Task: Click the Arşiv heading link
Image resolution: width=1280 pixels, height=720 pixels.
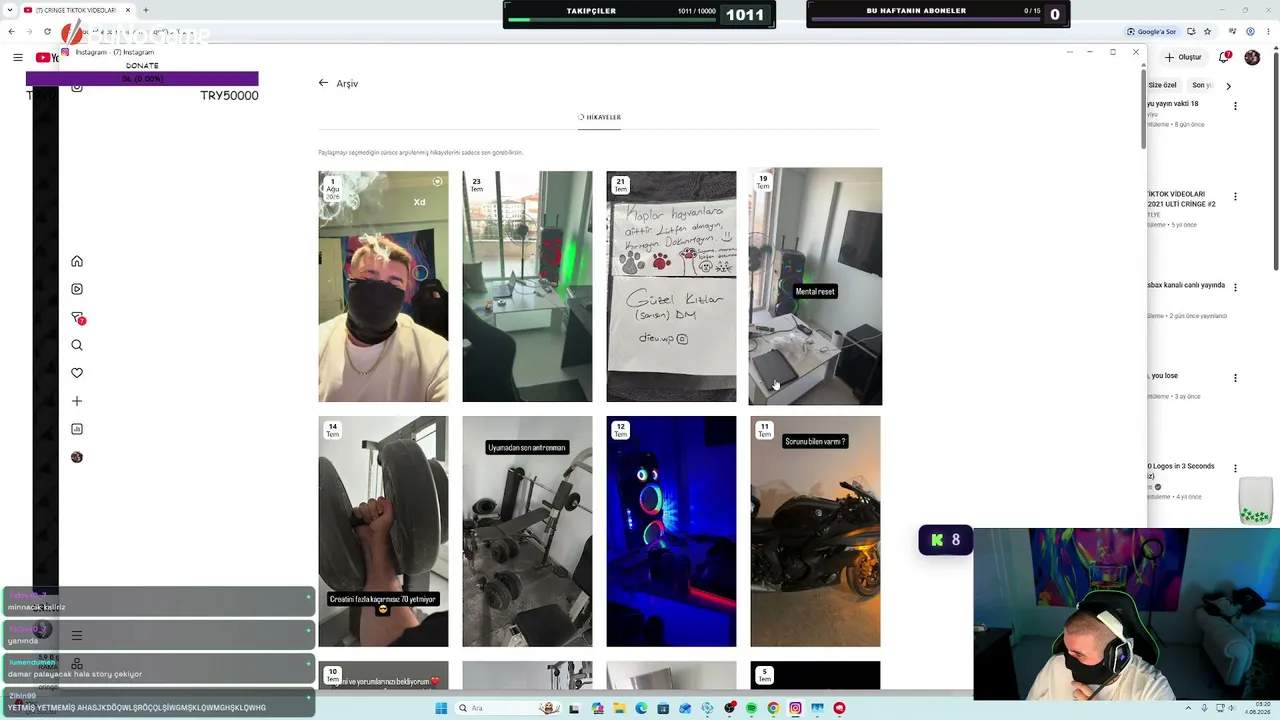Action: tap(347, 83)
